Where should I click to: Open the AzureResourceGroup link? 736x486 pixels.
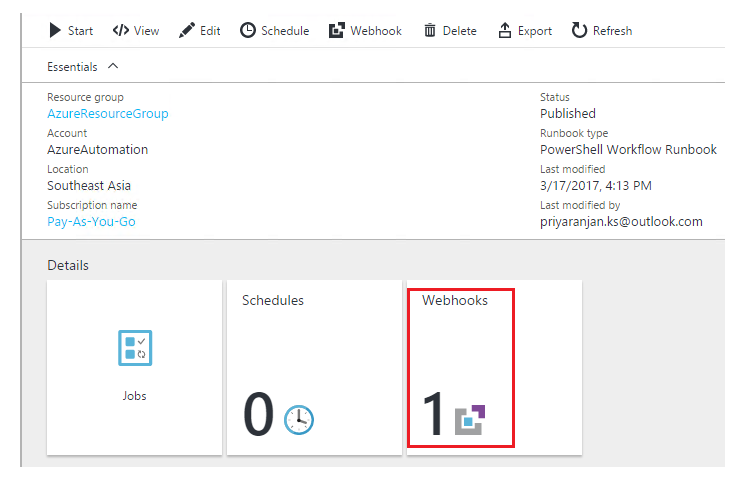(x=107, y=114)
